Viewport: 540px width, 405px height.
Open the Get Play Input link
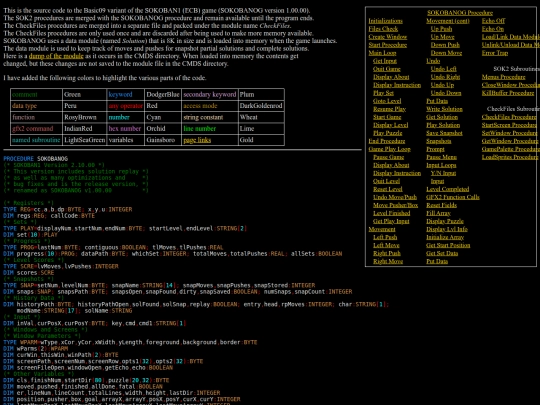pyautogui.click(x=391, y=221)
